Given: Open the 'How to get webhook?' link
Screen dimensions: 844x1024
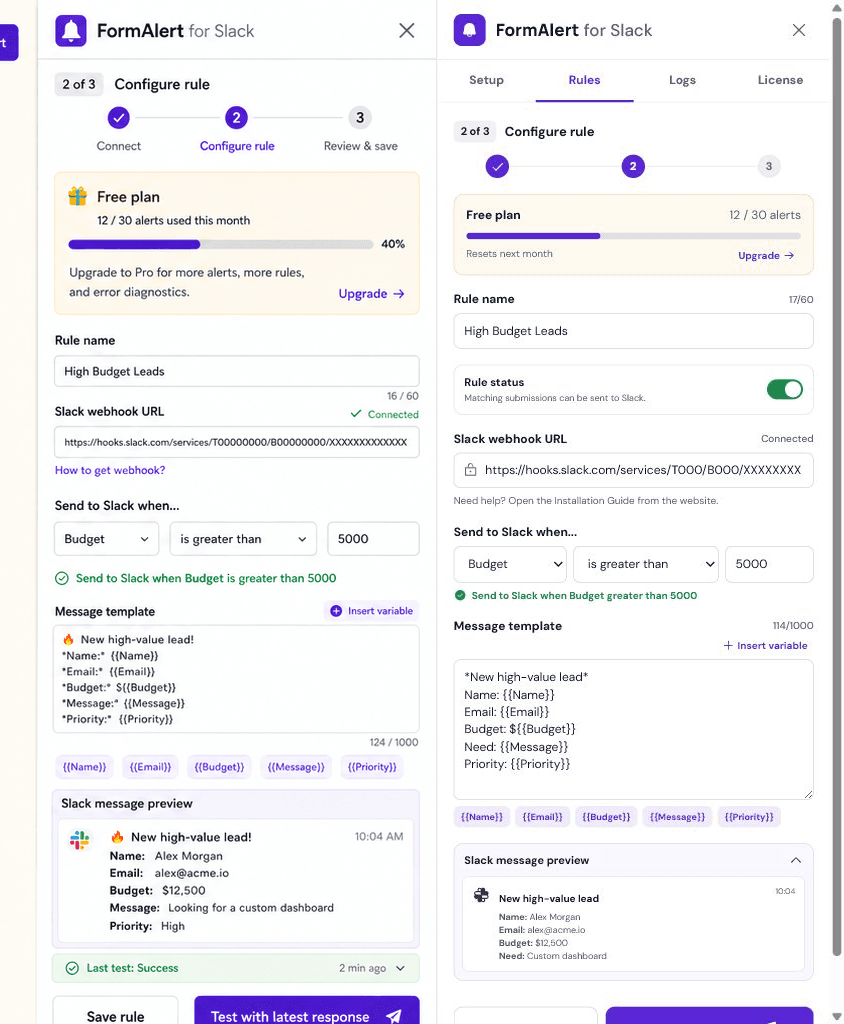Looking at the screenshot, I should 110,470.
